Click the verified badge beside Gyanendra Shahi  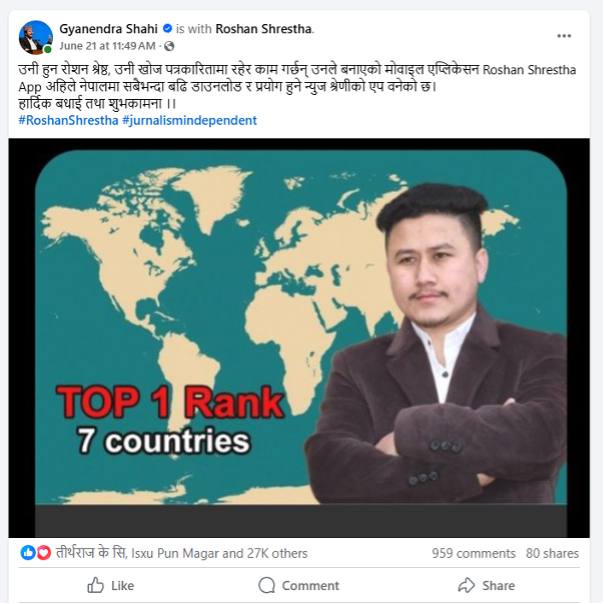[x=167, y=29]
